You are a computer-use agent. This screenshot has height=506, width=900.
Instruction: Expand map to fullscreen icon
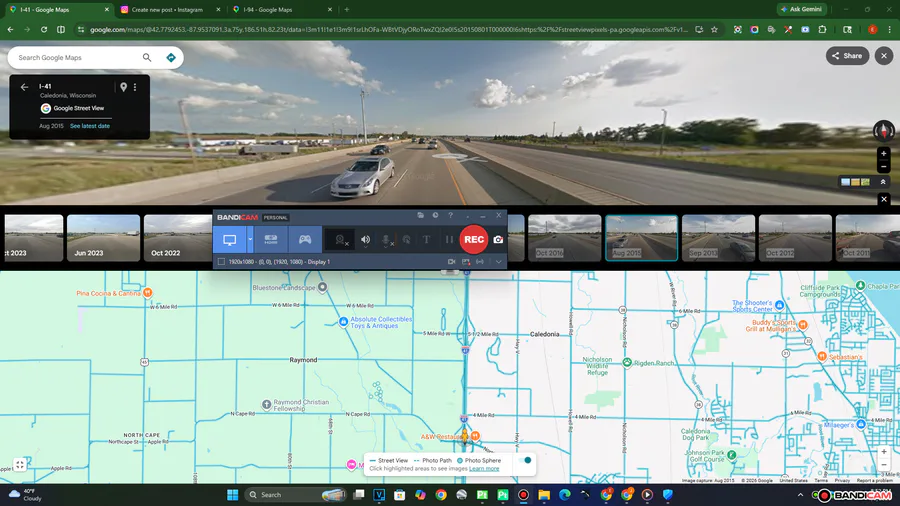(x=20, y=465)
